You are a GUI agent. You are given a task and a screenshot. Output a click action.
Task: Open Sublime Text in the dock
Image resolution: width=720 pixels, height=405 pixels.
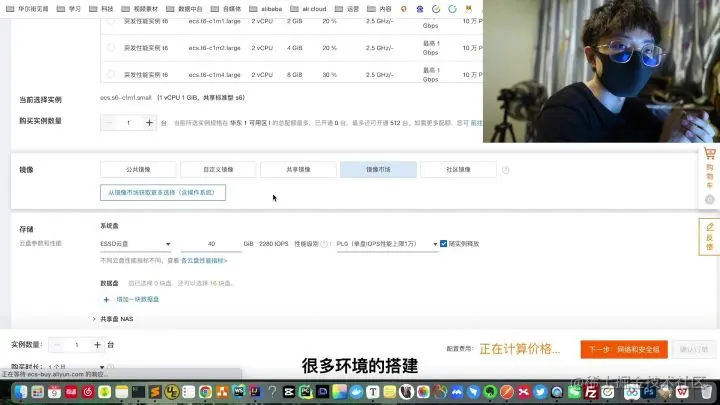[155, 392]
